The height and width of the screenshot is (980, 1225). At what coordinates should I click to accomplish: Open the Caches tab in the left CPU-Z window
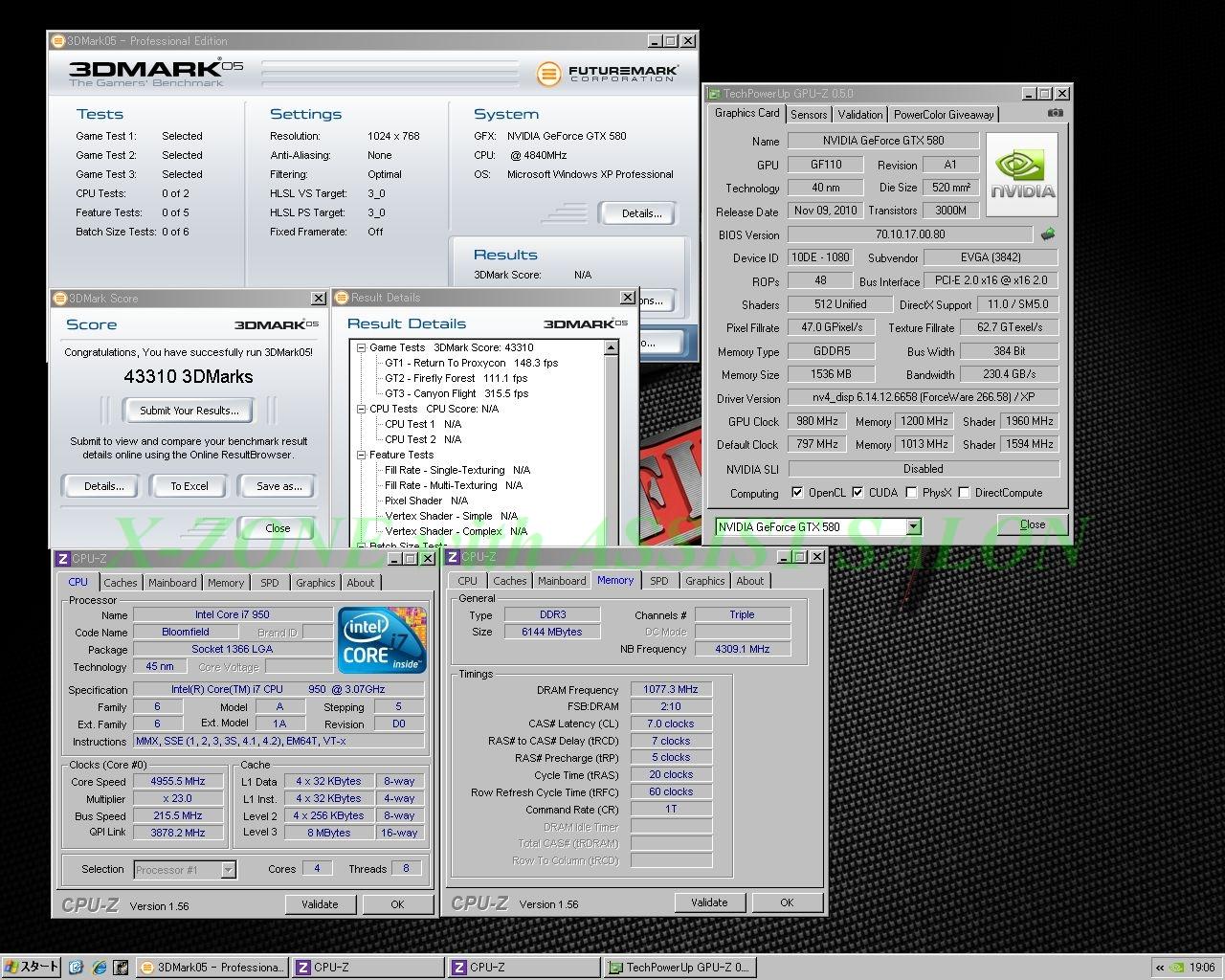pyautogui.click(x=121, y=583)
